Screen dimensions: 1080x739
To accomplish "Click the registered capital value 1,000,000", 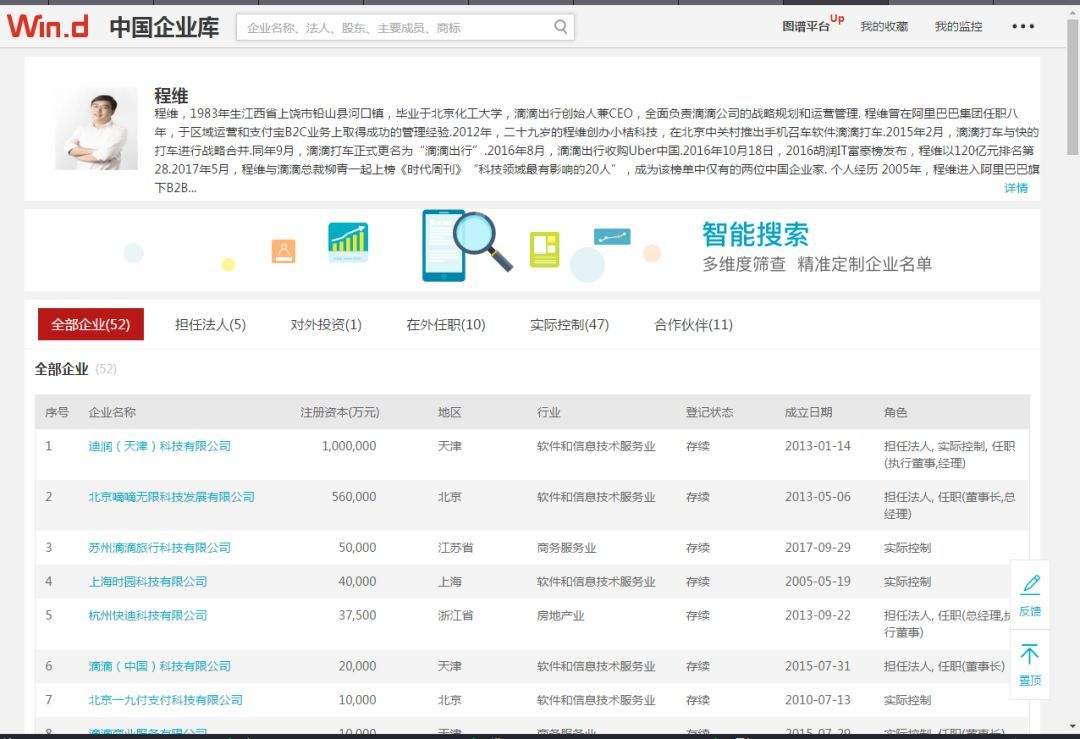I will point(349,446).
